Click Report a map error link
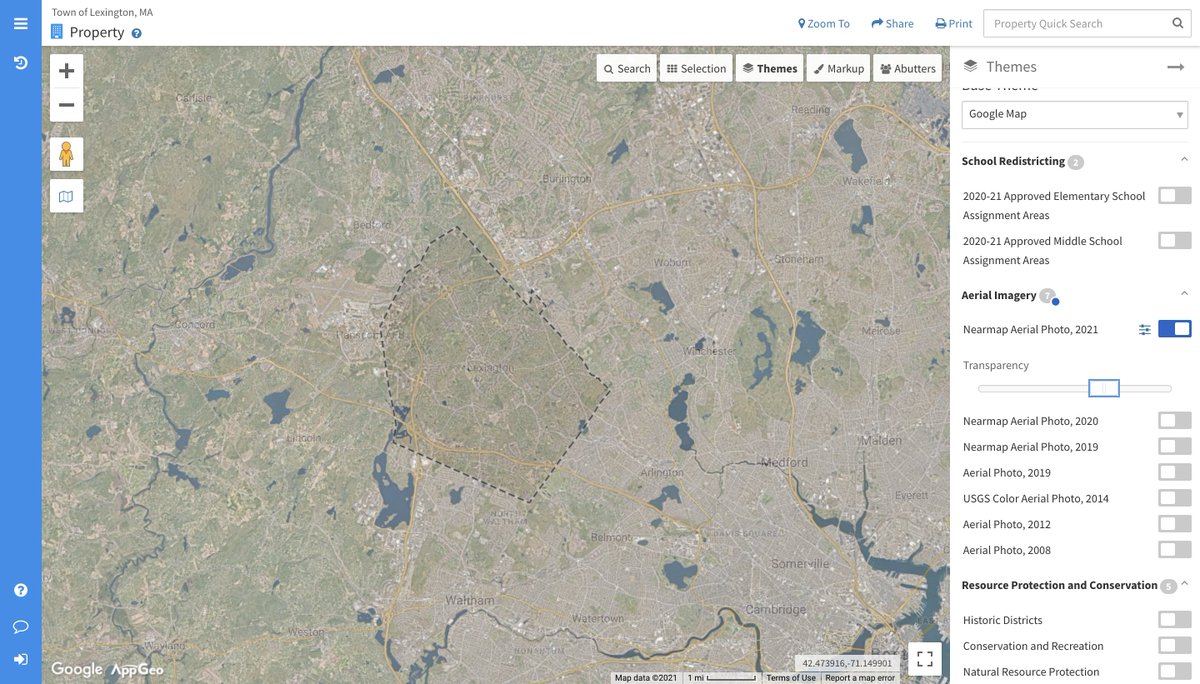The width and height of the screenshot is (1200, 684). [860, 678]
